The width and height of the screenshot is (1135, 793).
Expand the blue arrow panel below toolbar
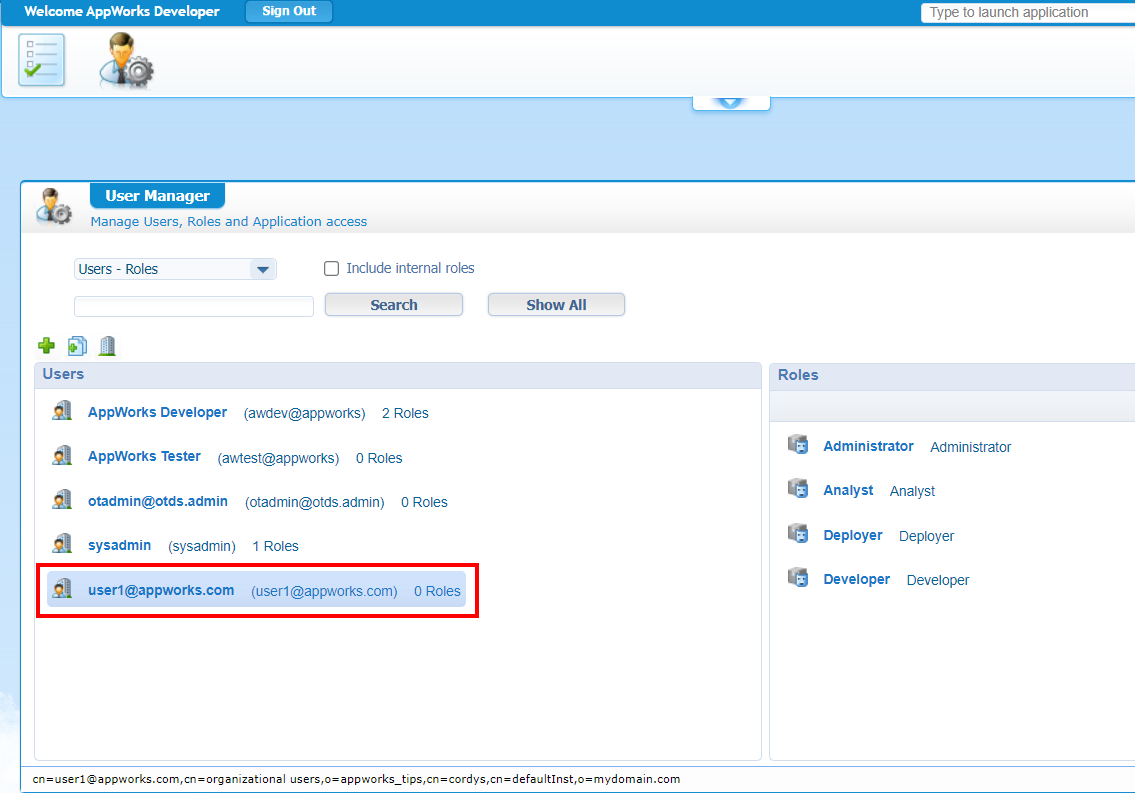click(730, 102)
